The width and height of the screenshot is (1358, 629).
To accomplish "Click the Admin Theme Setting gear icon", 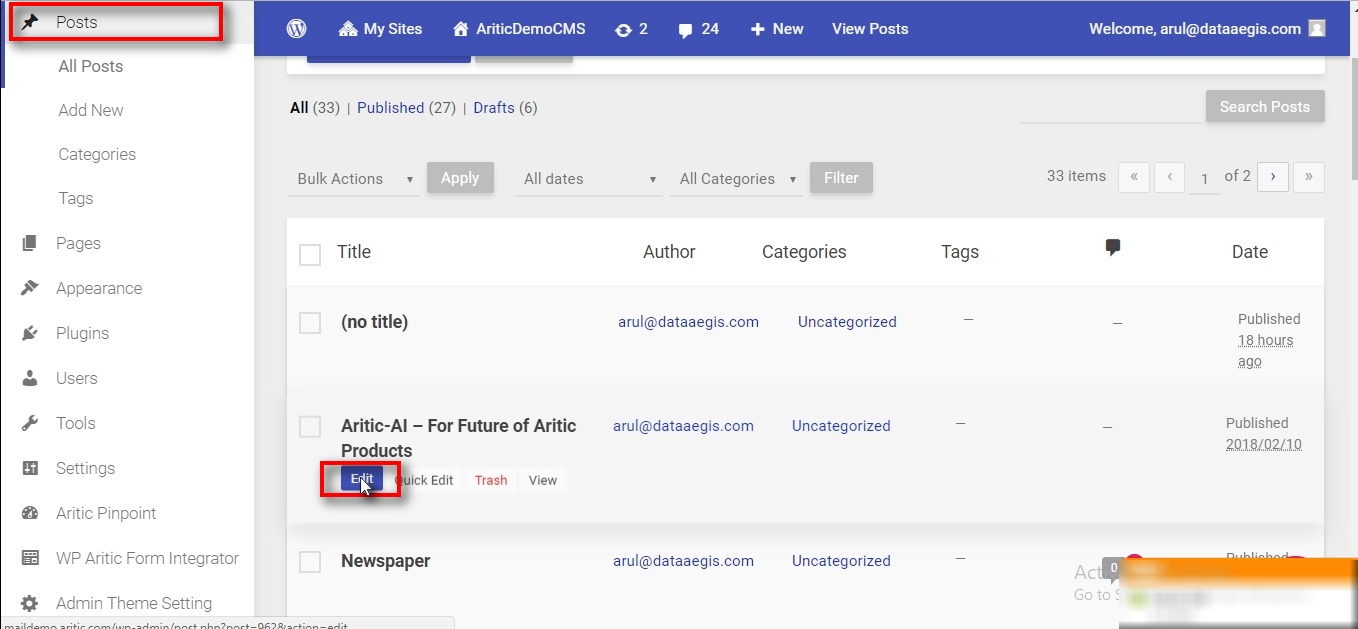I will coord(30,603).
